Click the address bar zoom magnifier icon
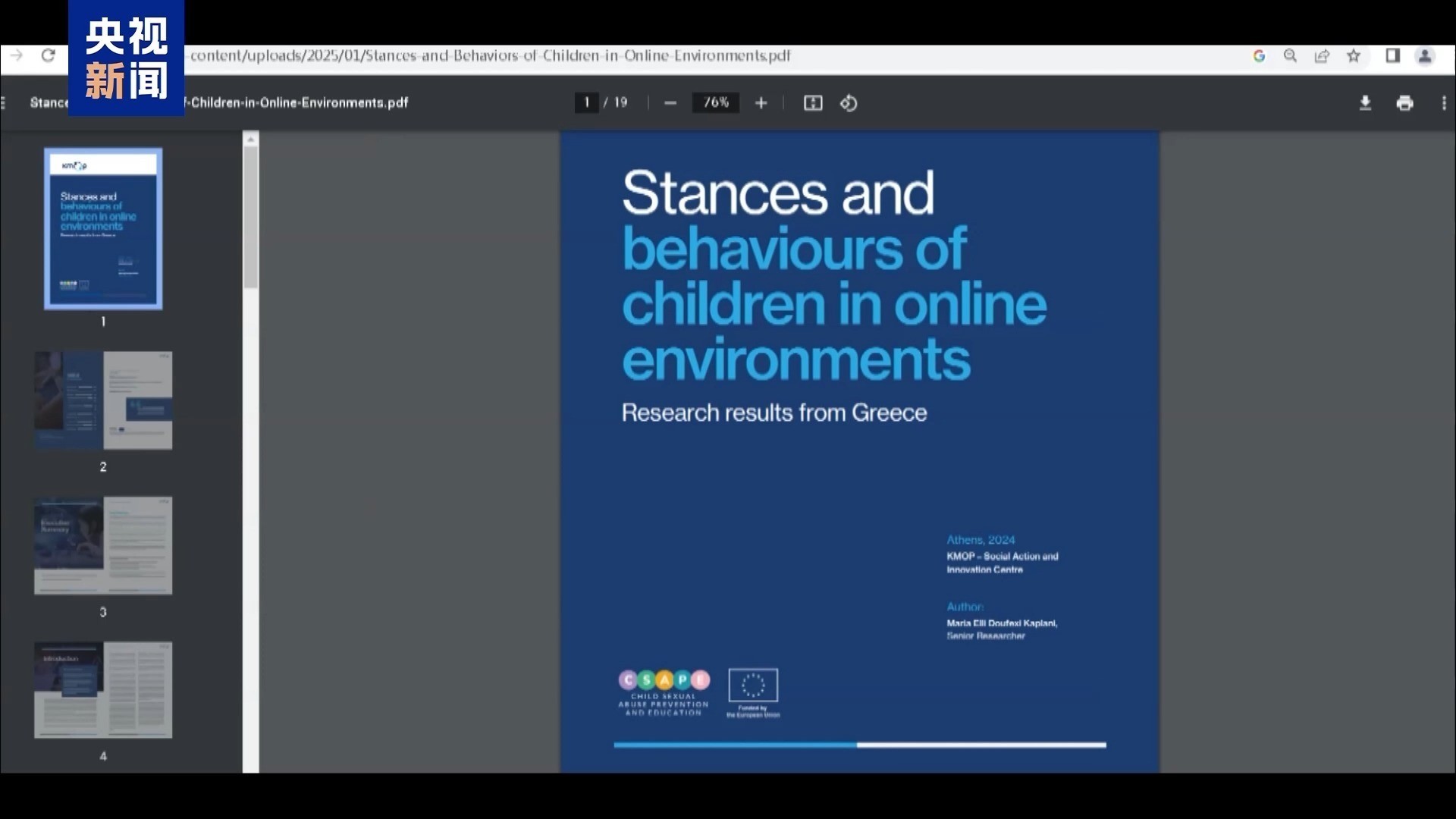 pyautogui.click(x=1290, y=55)
